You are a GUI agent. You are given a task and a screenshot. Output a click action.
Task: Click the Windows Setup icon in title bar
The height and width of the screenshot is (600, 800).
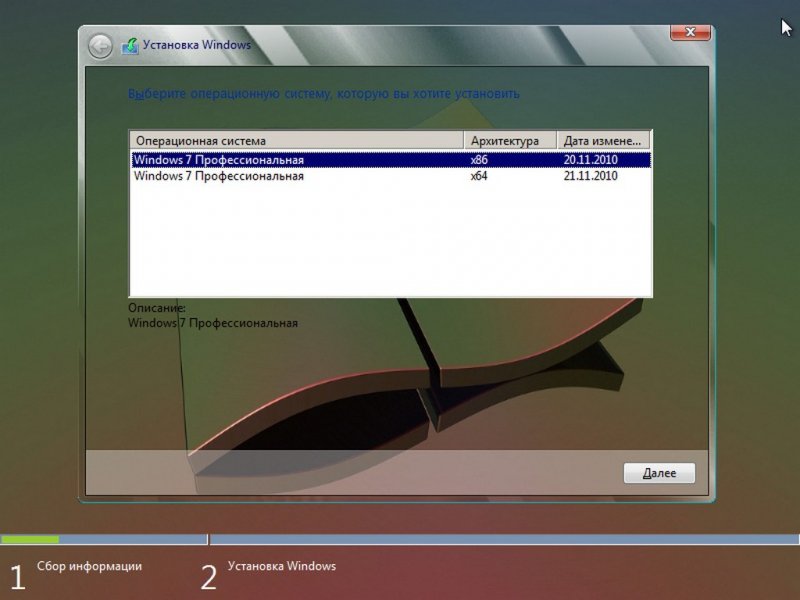pos(130,46)
